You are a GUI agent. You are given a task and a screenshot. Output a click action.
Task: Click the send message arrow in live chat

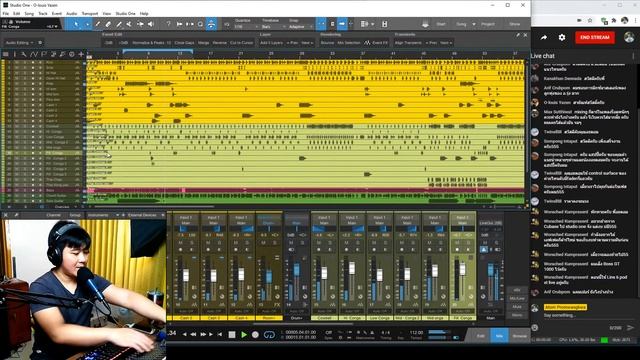pyautogui.click(x=631, y=327)
